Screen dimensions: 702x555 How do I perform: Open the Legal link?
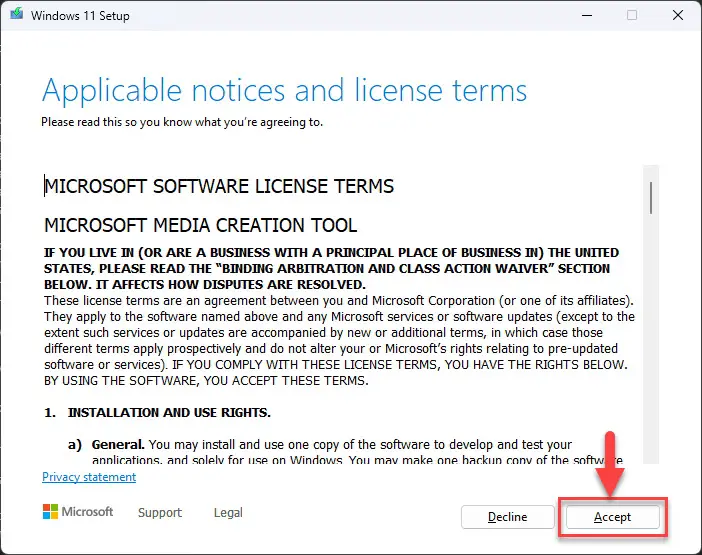(x=228, y=512)
